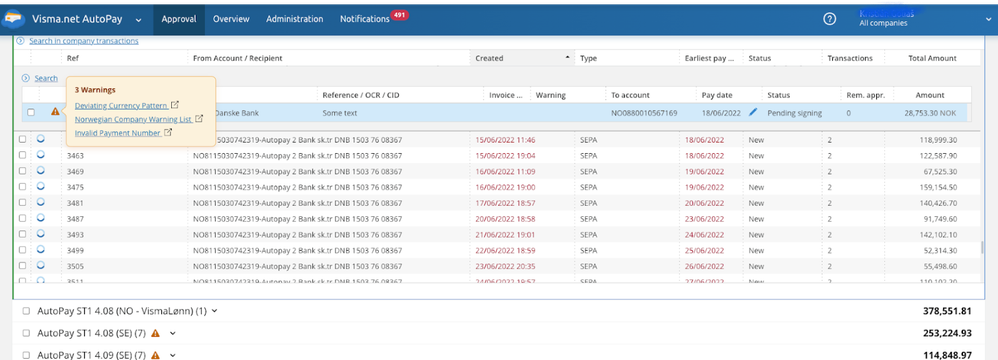Expand AutoPay ST1 4.08 (NO - VismaLønn) company group
The width and height of the screenshot is (998, 360).
[x=214, y=312]
